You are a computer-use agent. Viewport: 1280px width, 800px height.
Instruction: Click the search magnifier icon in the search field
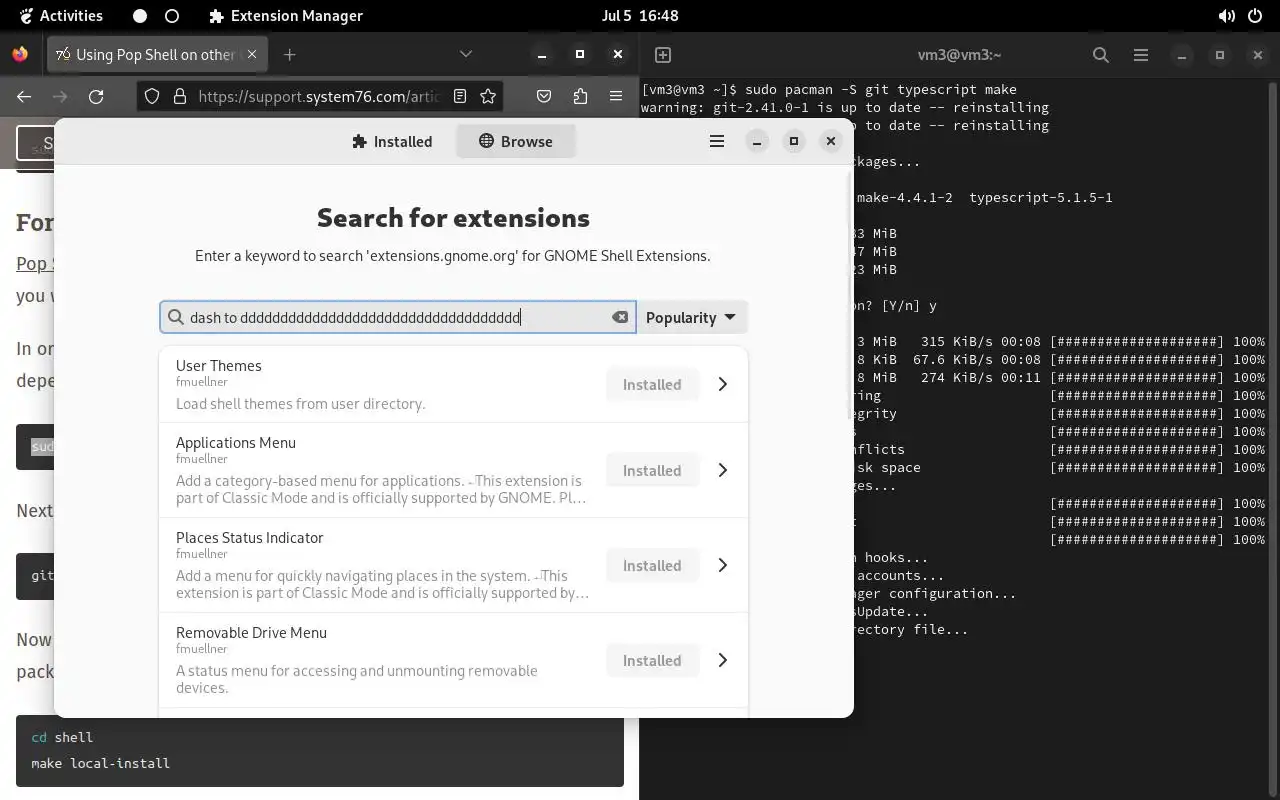pyautogui.click(x=176, y=317)
